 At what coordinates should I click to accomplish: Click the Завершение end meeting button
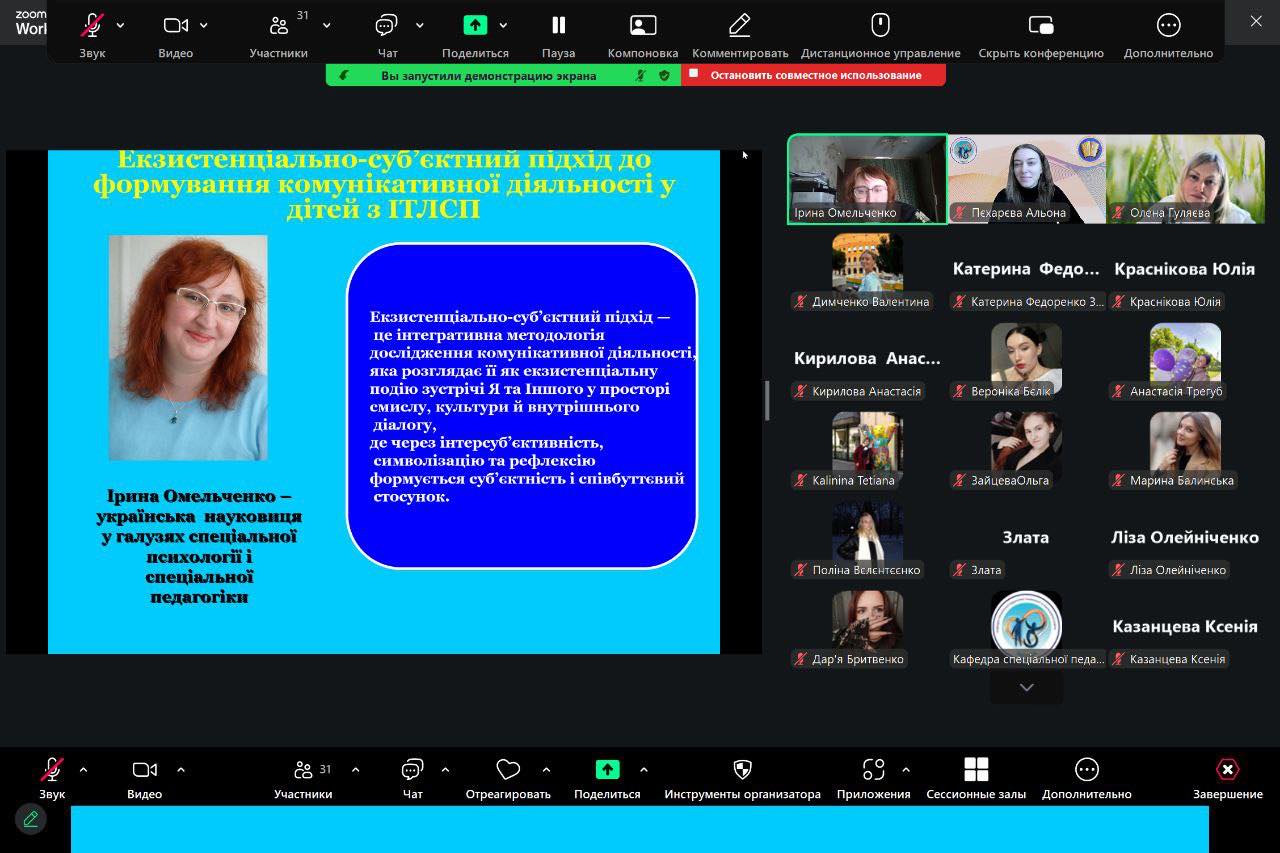pyautogui.click(x=1227, y=769)
